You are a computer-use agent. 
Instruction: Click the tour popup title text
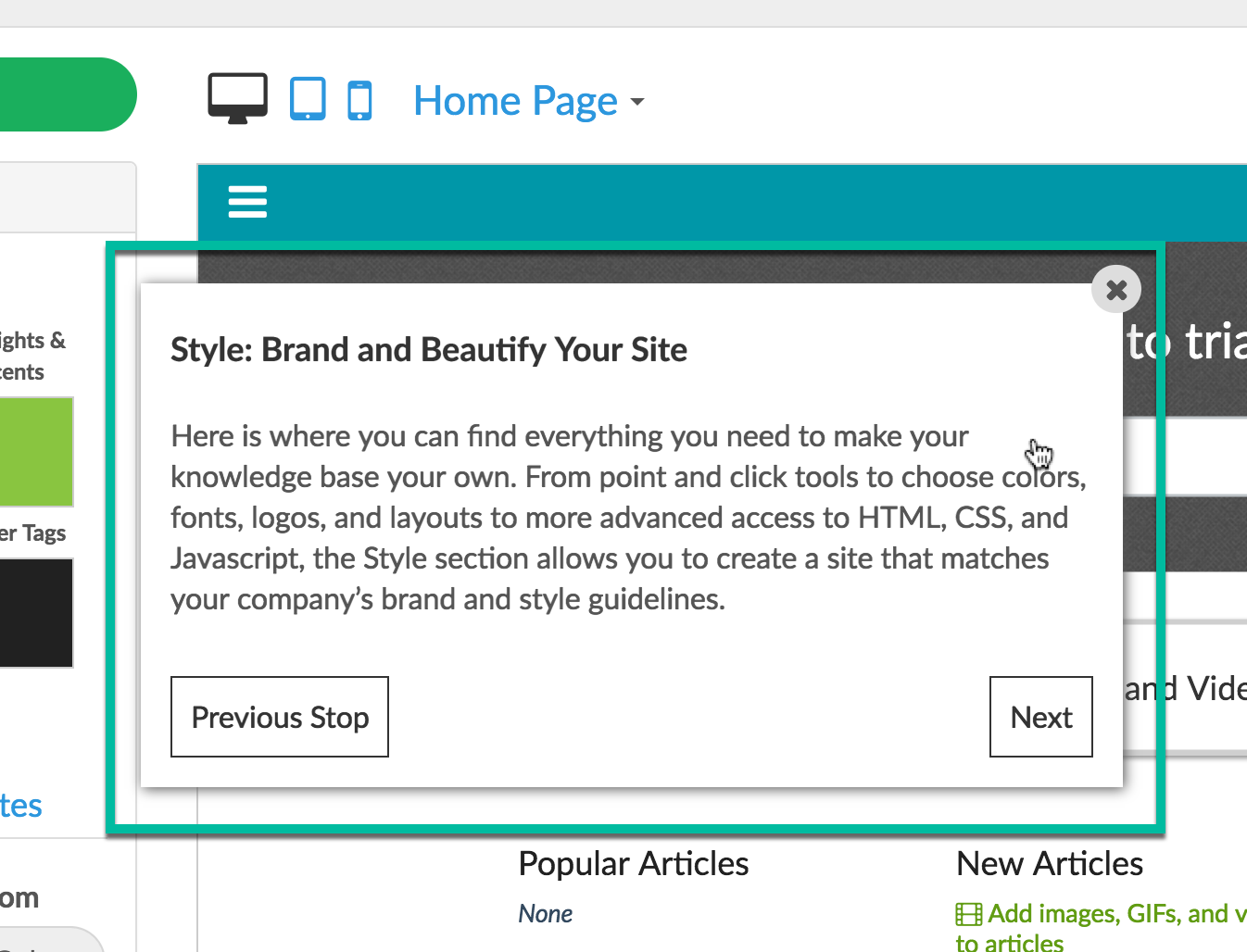(x=429, y=350)
